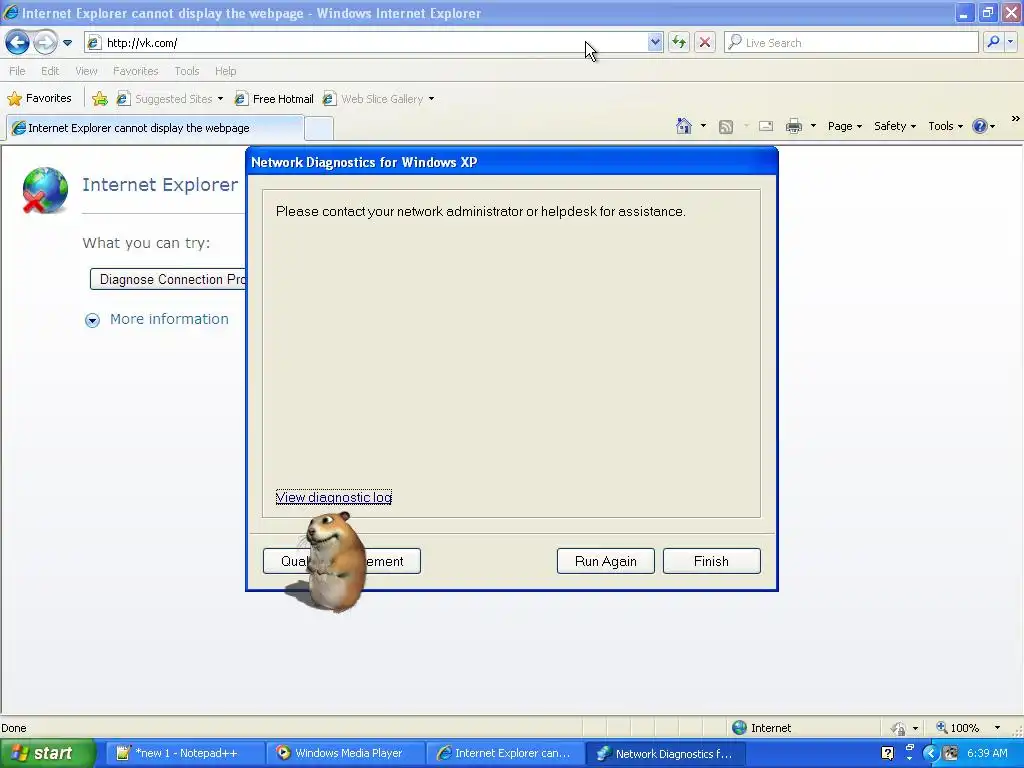1024x768 pixels.
Task: Open the Tools menu in menu bar
Action: [x=187, y=71]
